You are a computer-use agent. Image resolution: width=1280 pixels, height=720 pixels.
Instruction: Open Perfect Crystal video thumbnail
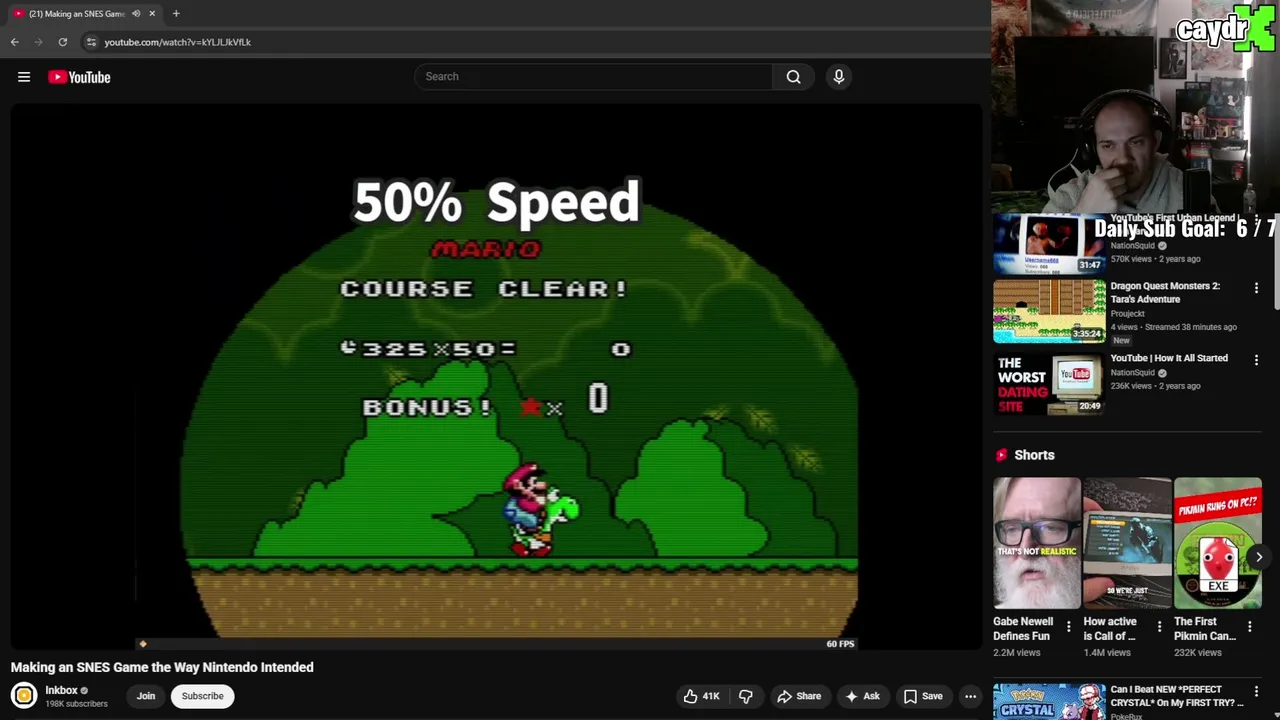1049,701
